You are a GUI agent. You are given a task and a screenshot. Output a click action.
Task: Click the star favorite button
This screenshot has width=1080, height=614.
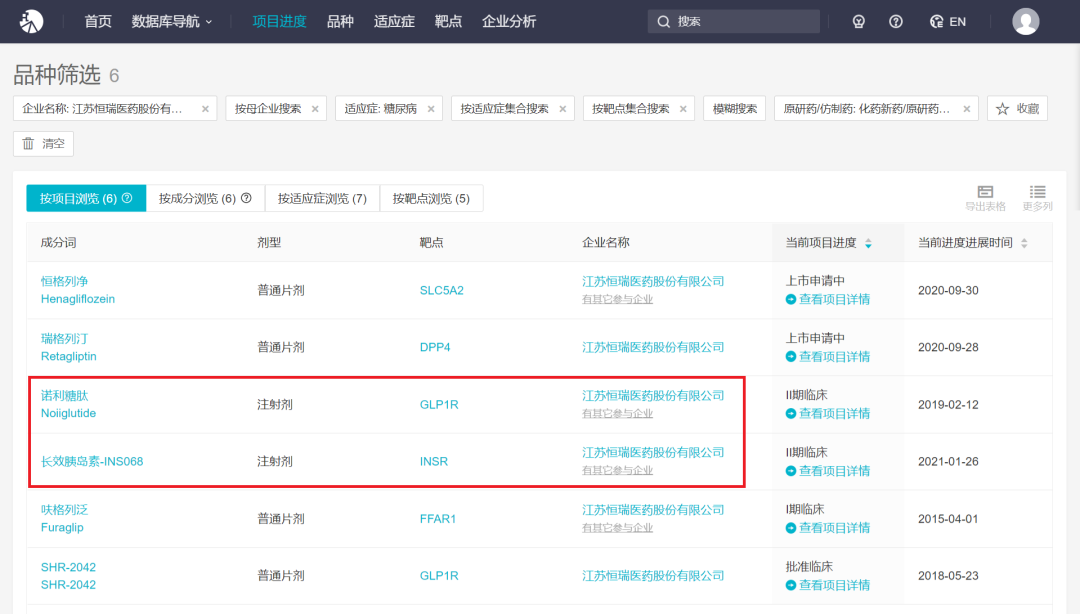(x=1017, y=108)
